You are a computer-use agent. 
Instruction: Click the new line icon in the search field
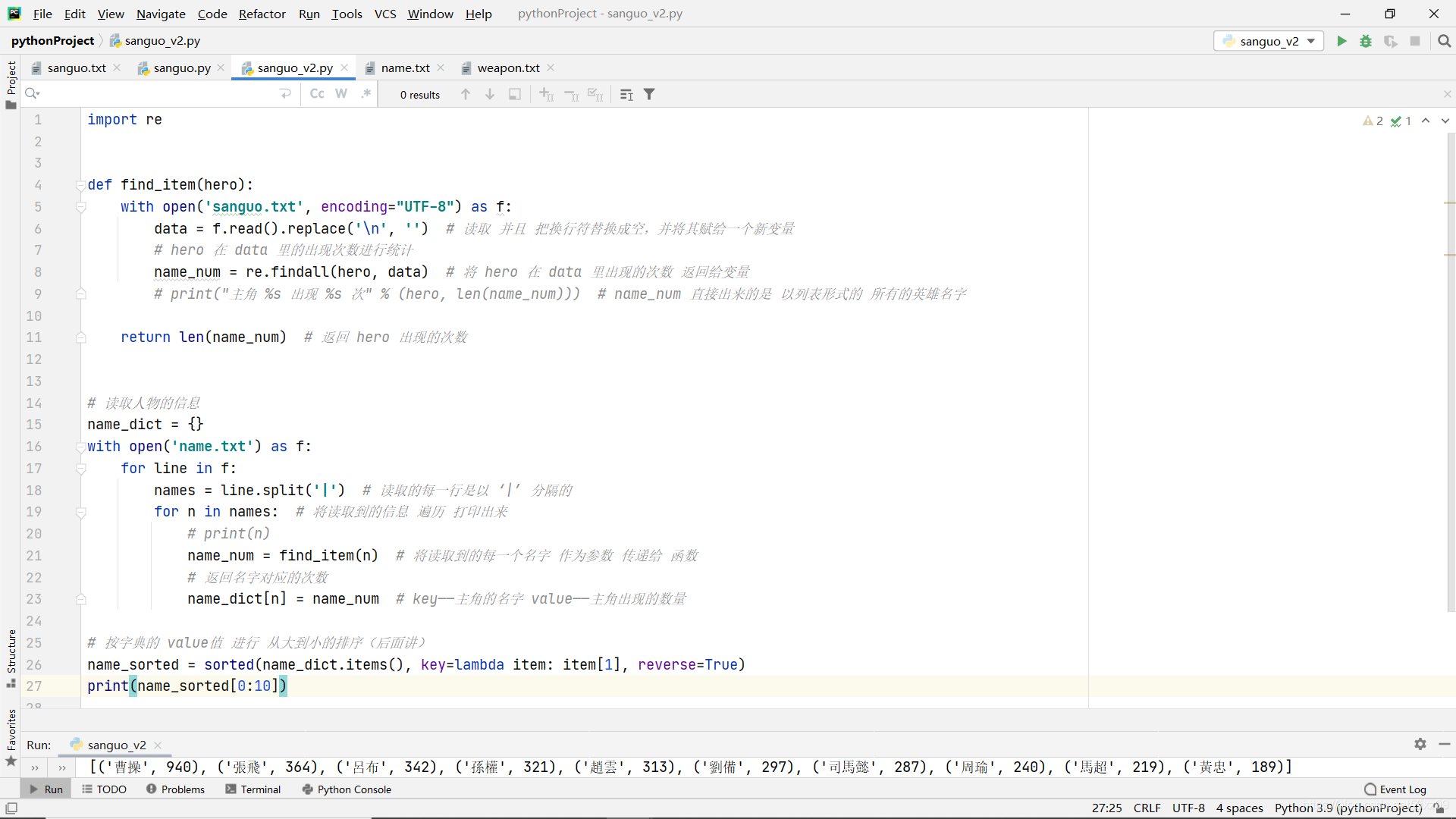coord(285,94)
